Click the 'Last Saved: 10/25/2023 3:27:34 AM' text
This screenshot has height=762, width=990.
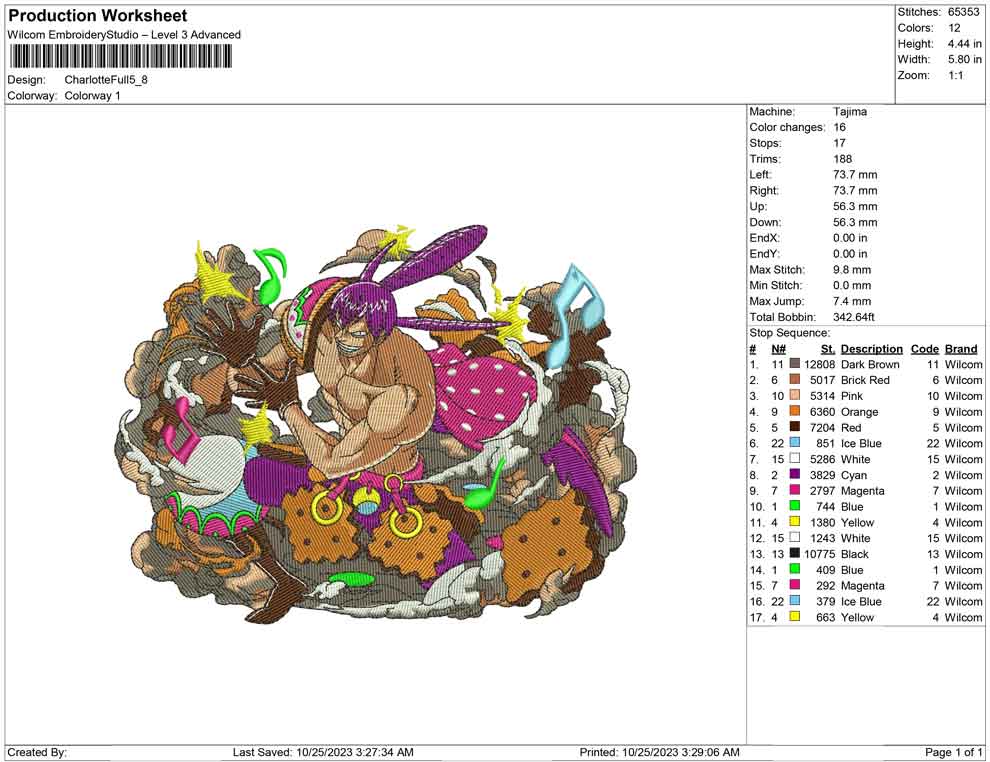coord(323,753)
